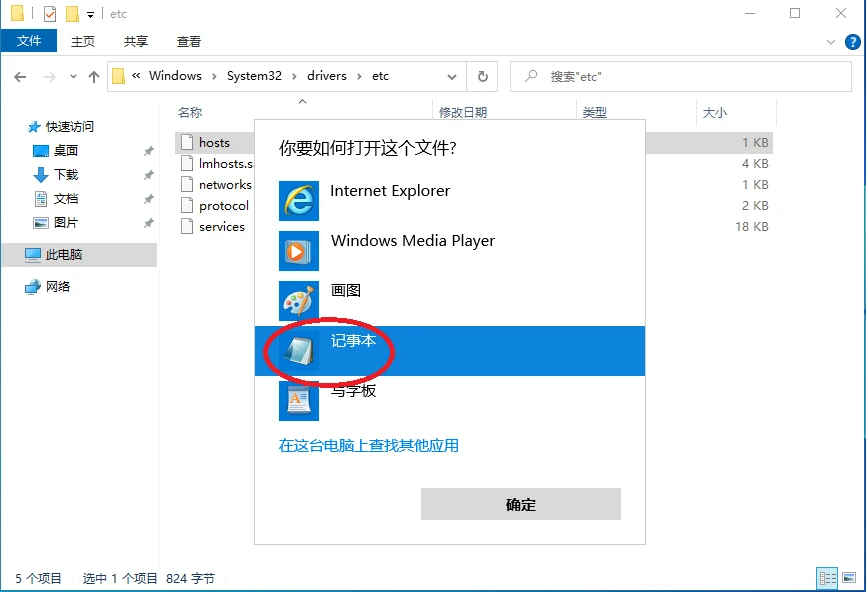Viewport: 866px width, 592px height.
Task: Refresh the etc folder view
Action: click(483, 76)
